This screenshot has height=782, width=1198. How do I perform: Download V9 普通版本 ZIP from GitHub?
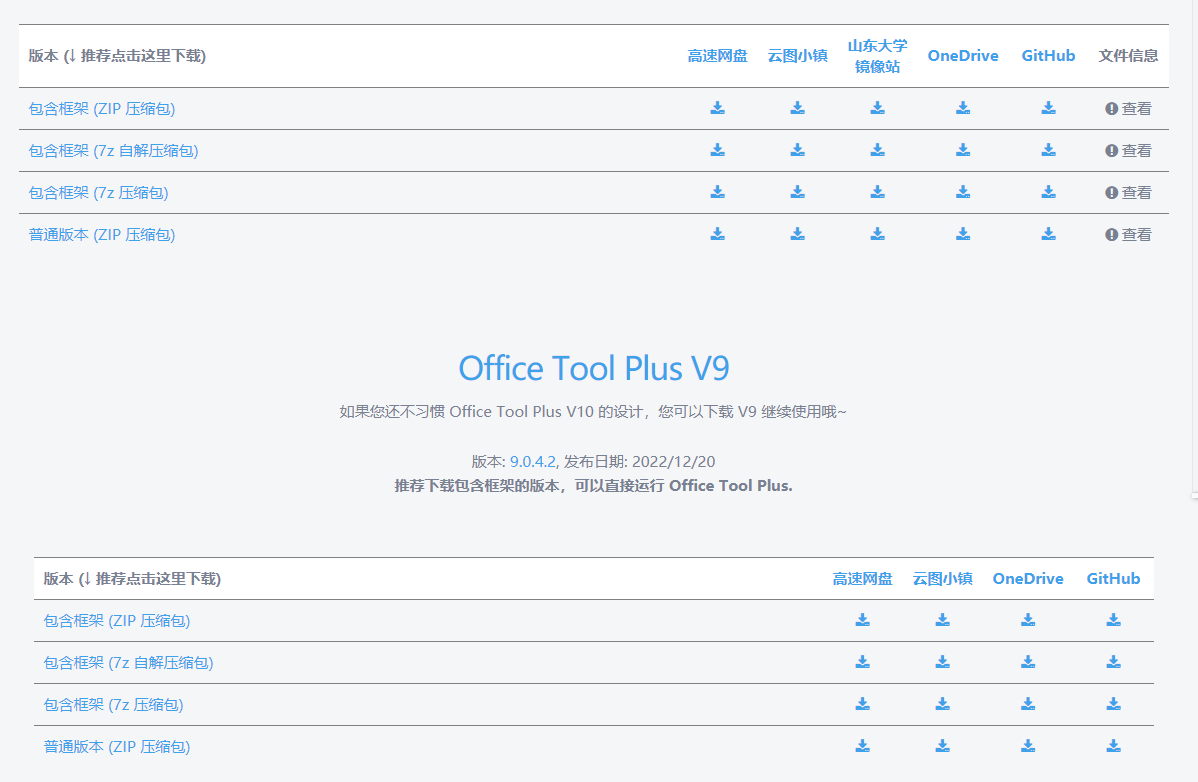coord(1114,746)
